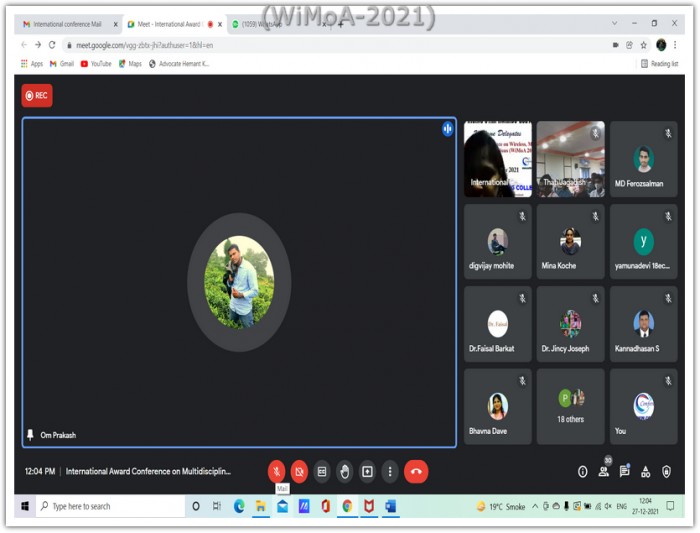This screenshot has height=533, width=700.
Task: Open the chat messages icon
Action: [625, 471]
